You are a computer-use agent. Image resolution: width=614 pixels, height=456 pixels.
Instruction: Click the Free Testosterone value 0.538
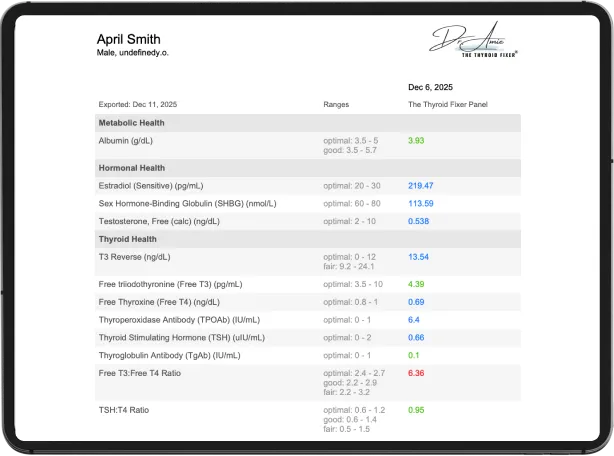(x=418, y=221)
